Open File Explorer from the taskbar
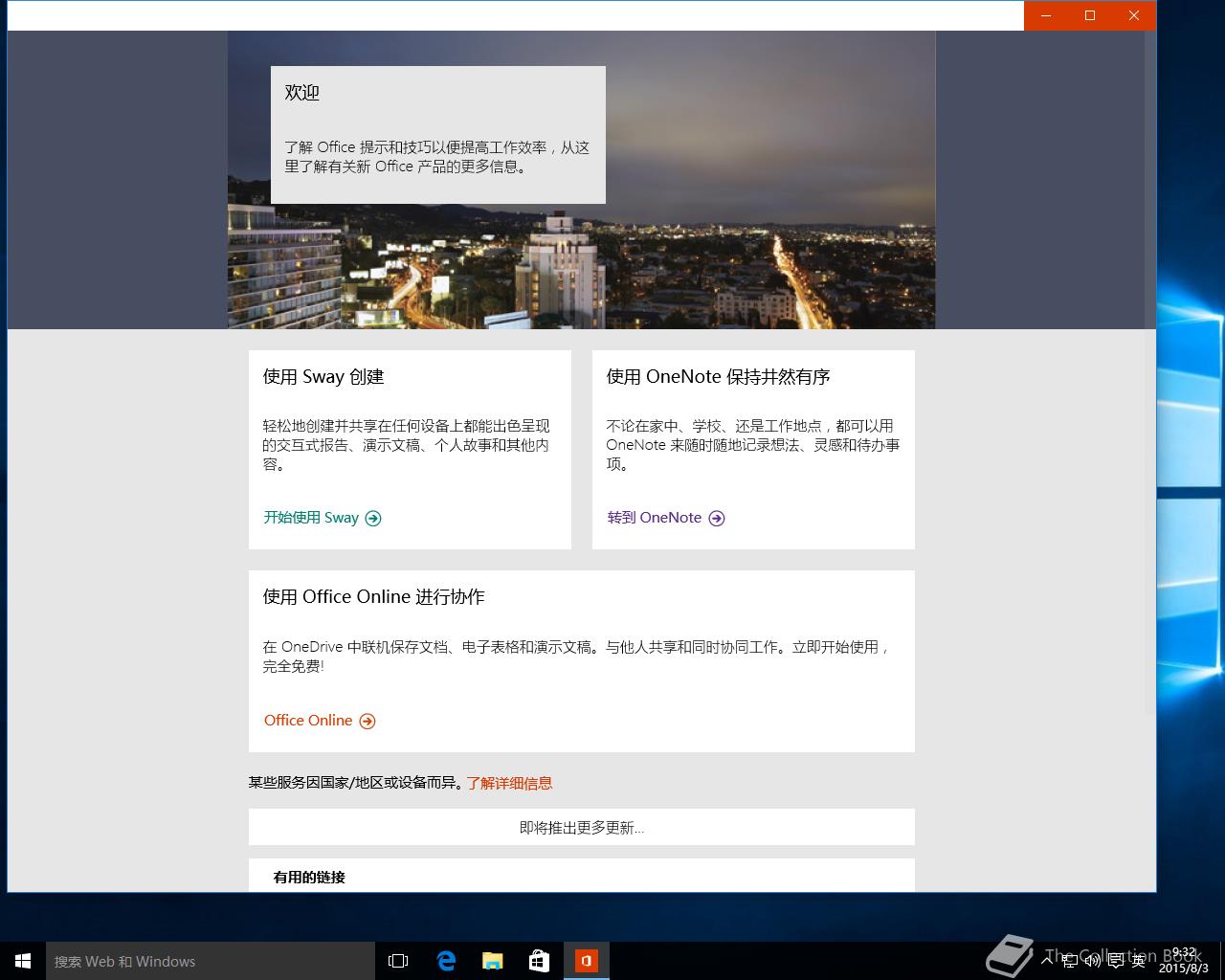Screen dimensions: 1225x980 pyautogui.click(x=493, y=961)
